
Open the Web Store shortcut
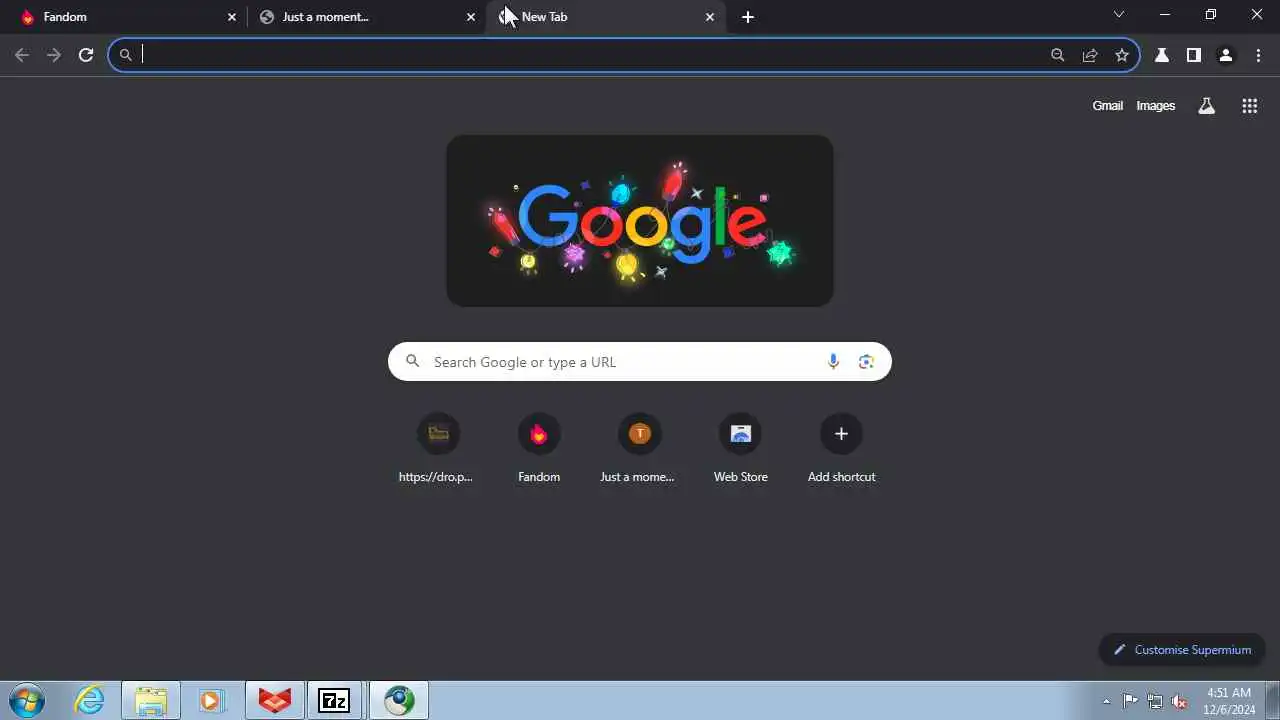(740, 448)
